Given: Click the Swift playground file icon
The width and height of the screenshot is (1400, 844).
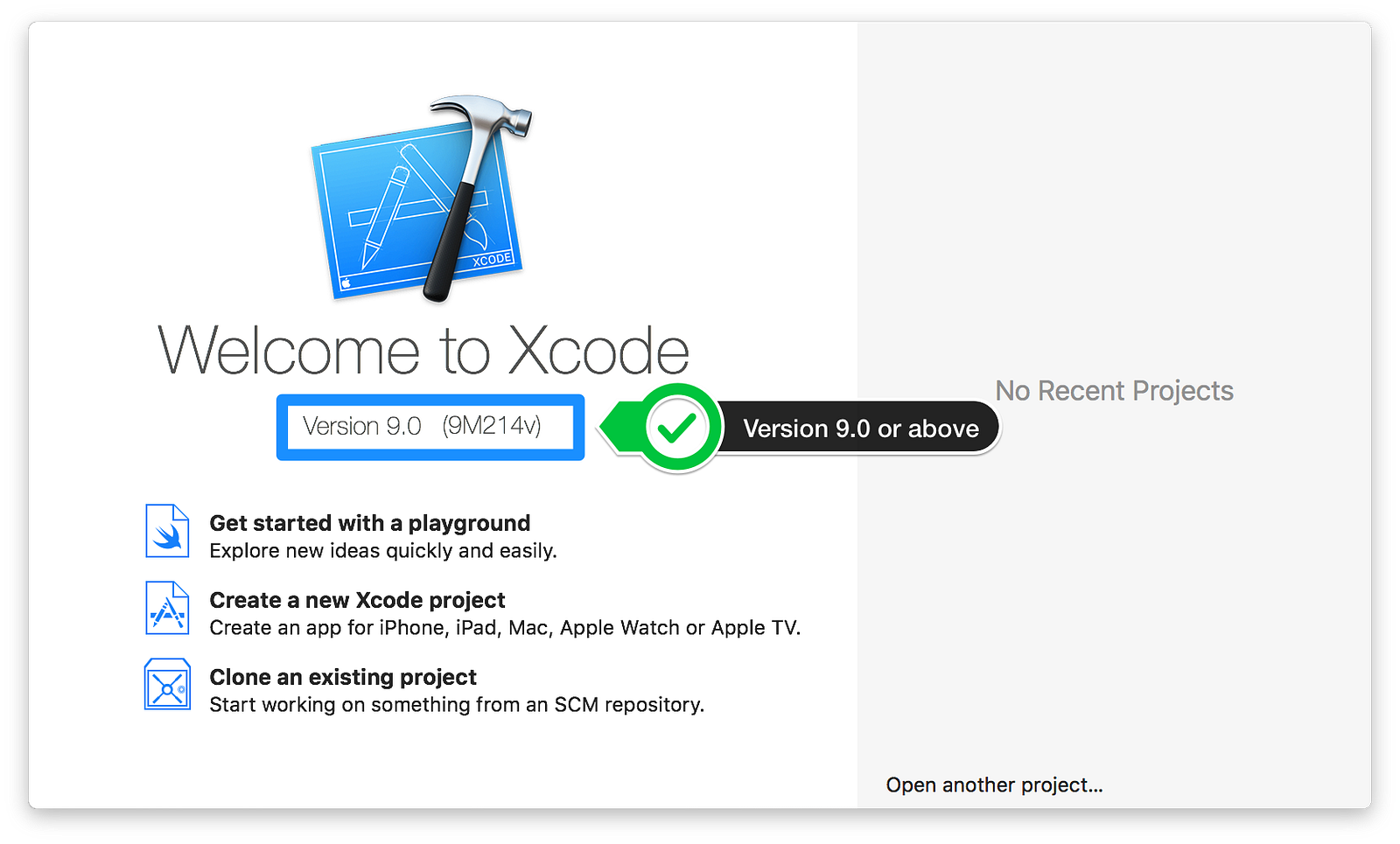Looking at the screenshot, I should pos(167,531).
